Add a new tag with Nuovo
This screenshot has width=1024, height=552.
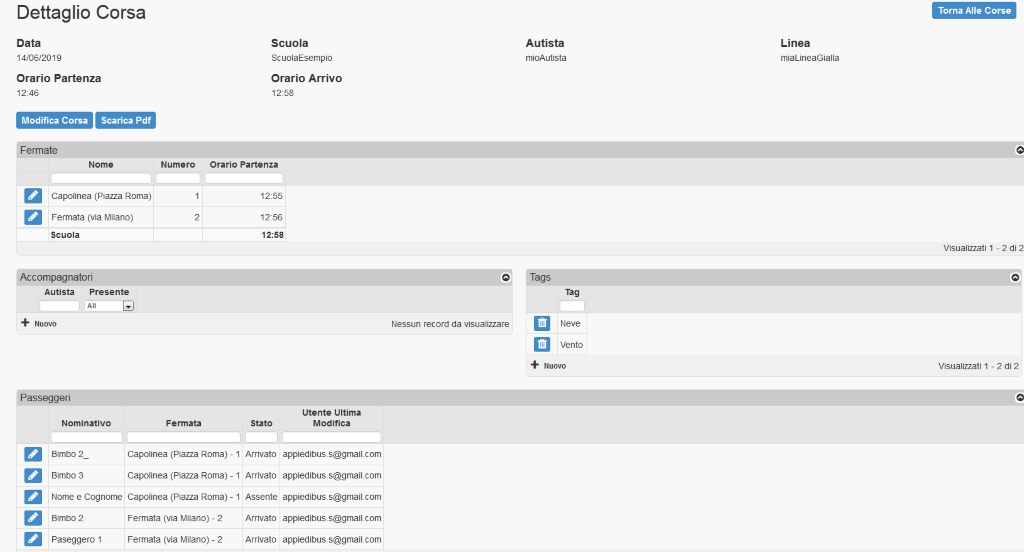pos(548,366)
